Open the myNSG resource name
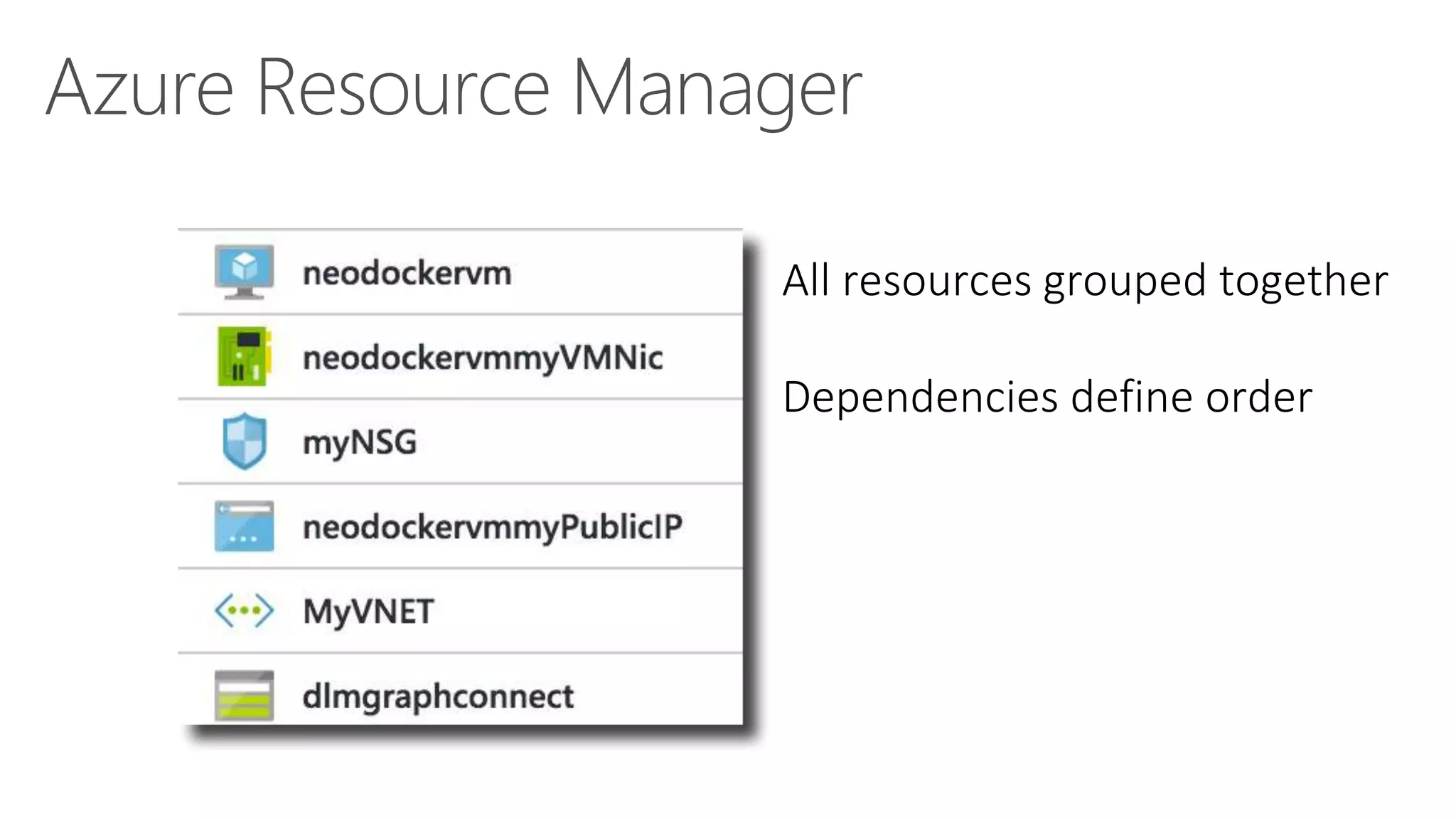 [x=360, y=444]
